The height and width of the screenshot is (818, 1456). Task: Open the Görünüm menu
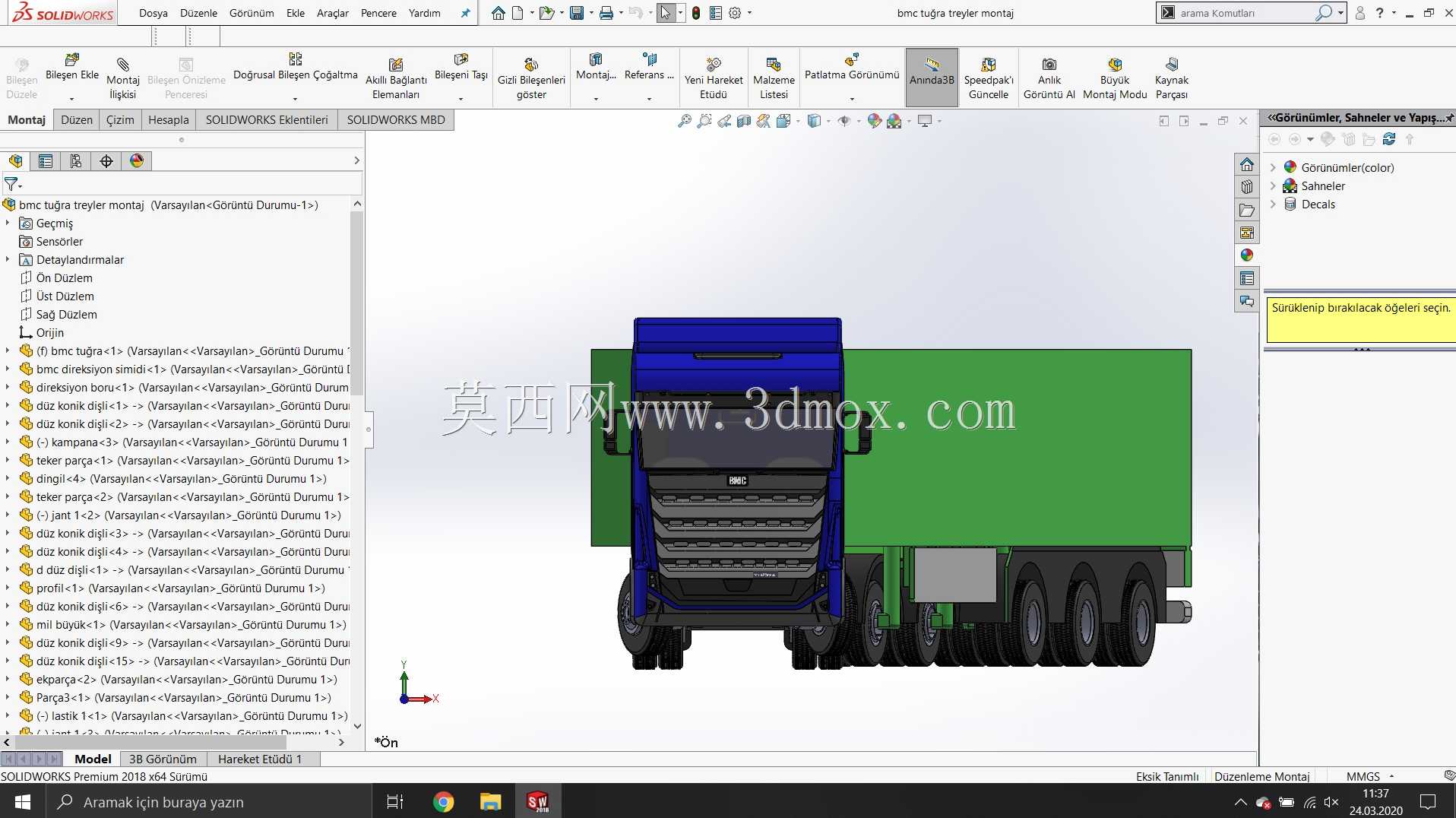click(252, 13)
